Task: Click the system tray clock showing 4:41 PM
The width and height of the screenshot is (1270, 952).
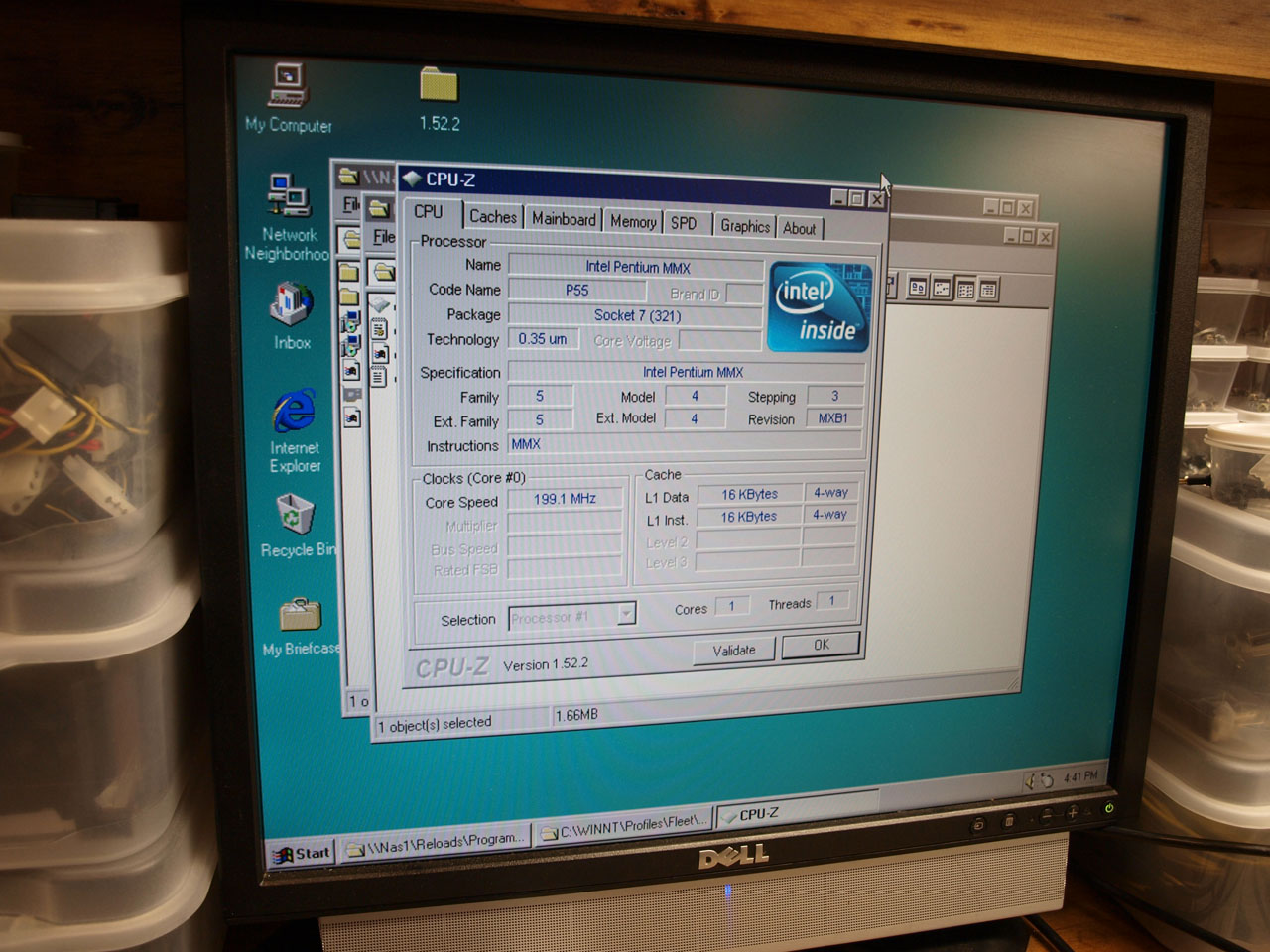Action: tap(1079, 776)
